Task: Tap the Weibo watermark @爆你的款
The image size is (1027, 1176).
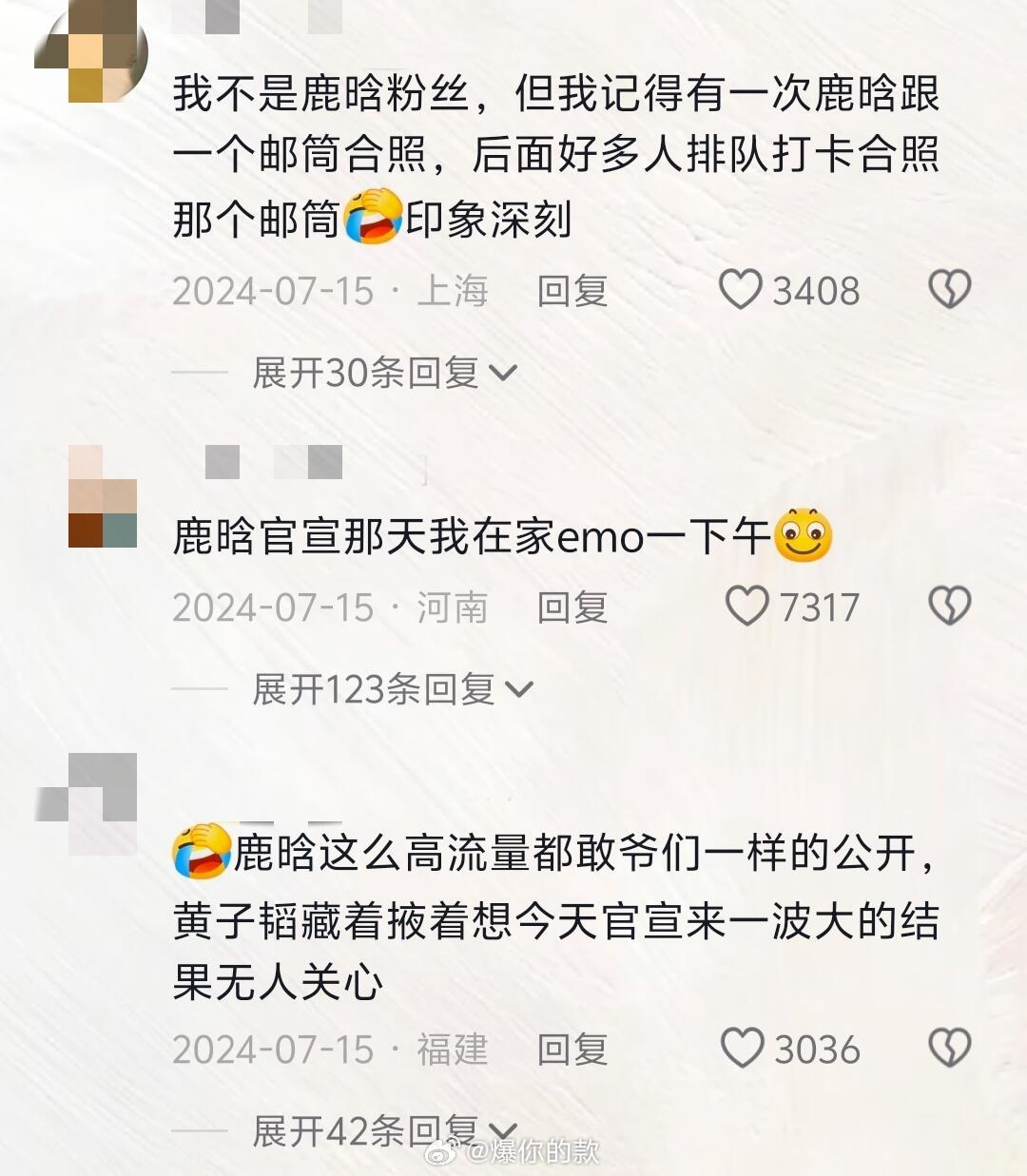Action: [x=512, y=1151]
